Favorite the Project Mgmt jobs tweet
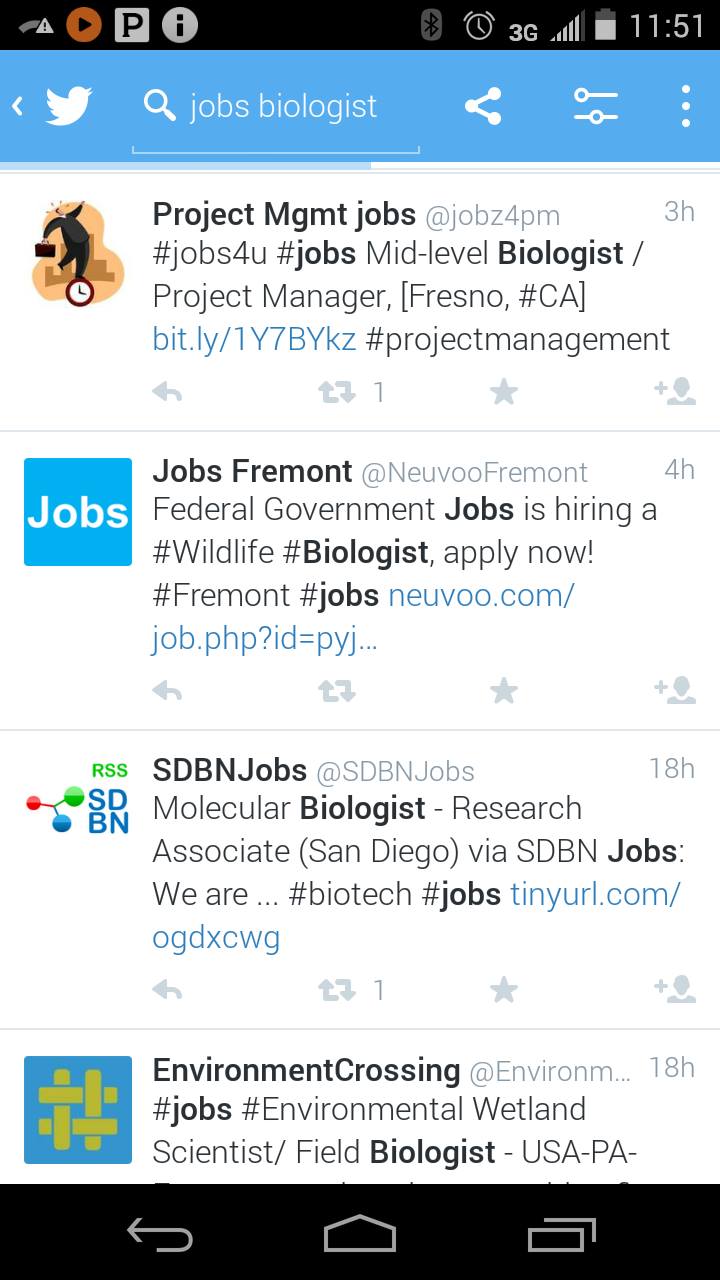720x1280 pixels. coord(504,392)
